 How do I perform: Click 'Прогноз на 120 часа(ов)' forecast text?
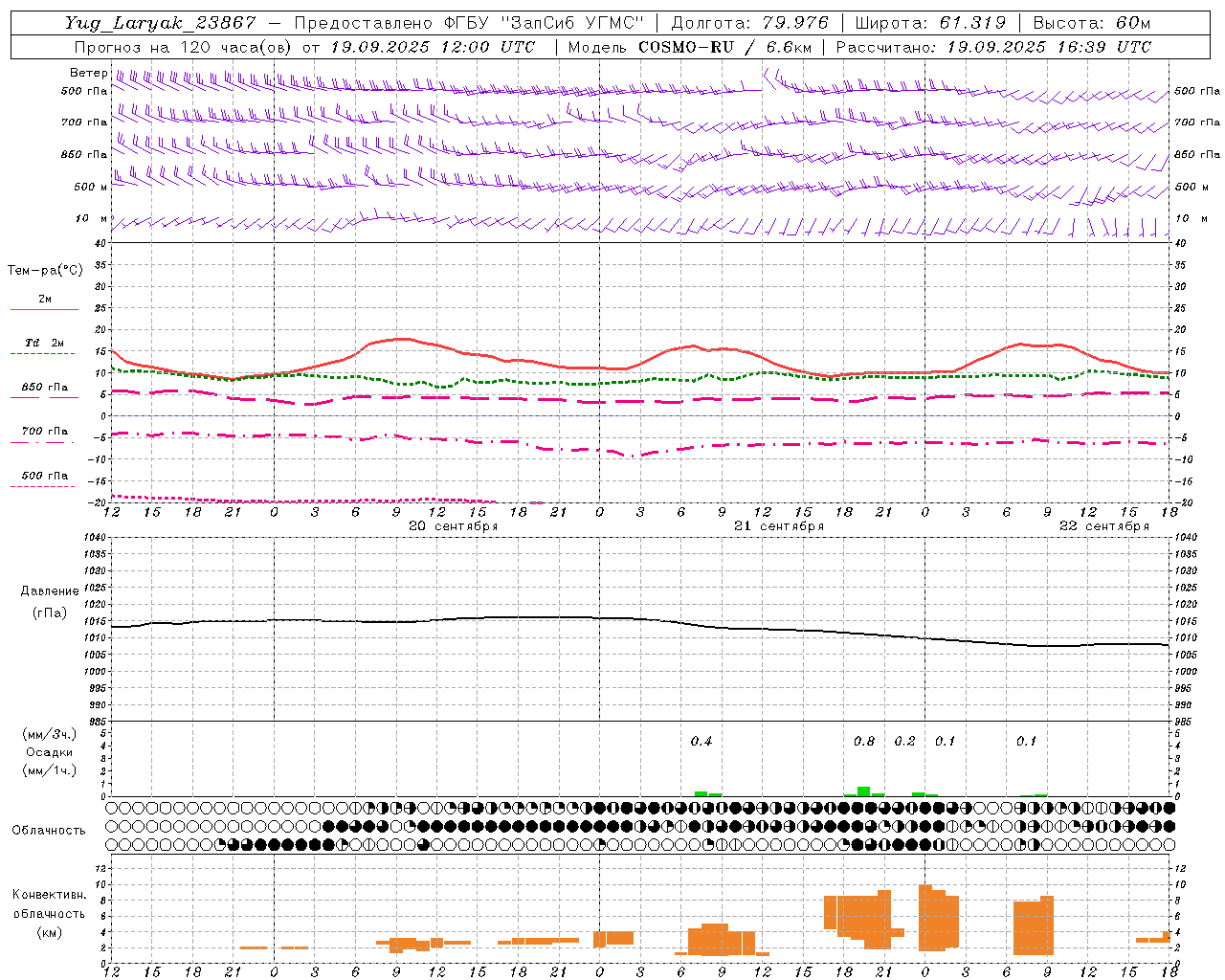click(x=182, y=47)
